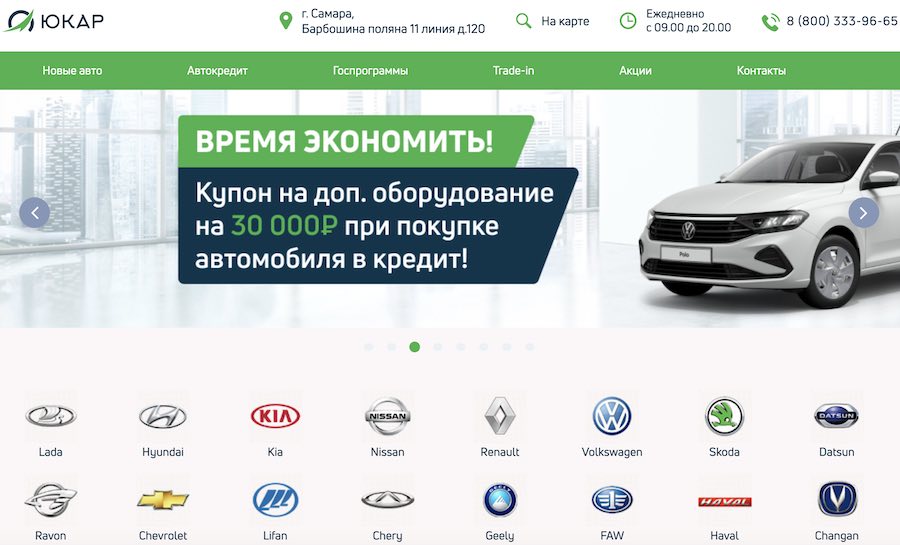Open the Lada text label
This screenshot has height=545, width=900.
click(51, 452)
